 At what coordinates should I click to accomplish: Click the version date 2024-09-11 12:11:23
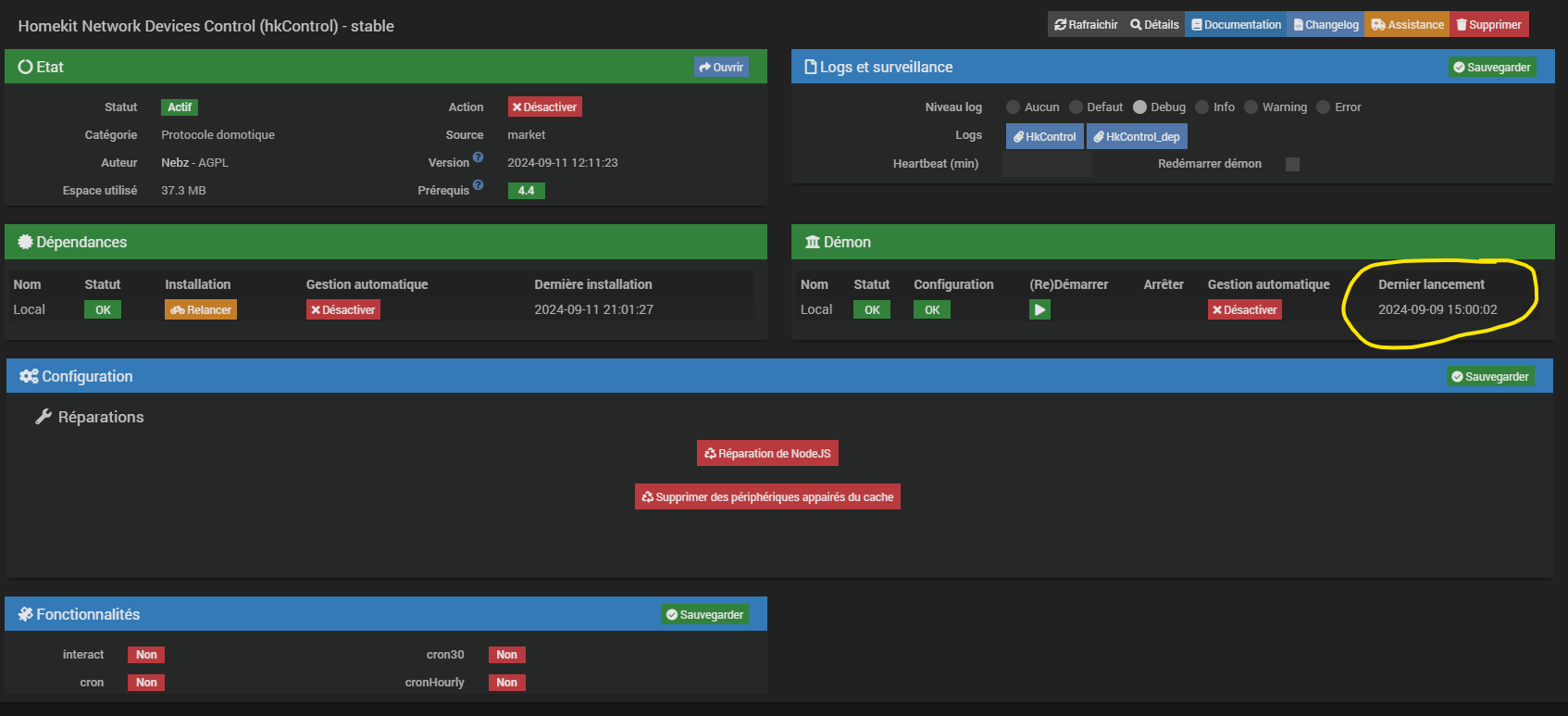[563, 163]
